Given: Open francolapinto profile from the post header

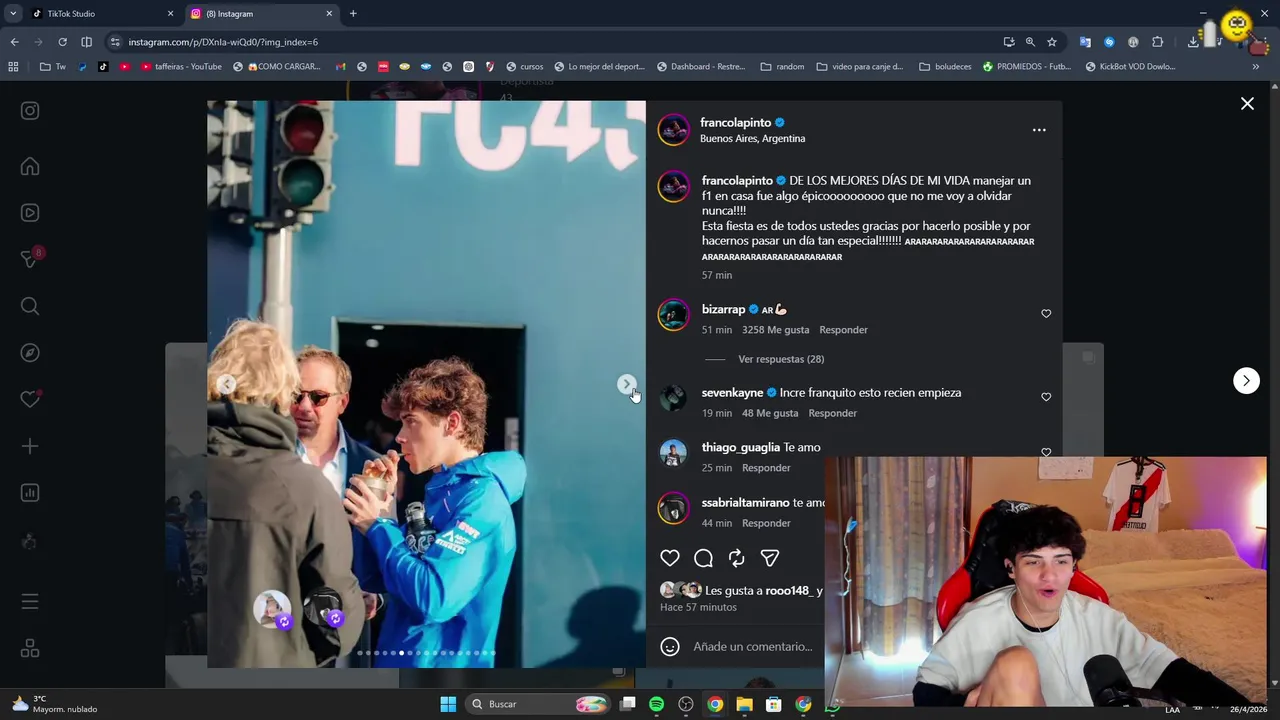Looking at the screenshot, I should point(735,122).
